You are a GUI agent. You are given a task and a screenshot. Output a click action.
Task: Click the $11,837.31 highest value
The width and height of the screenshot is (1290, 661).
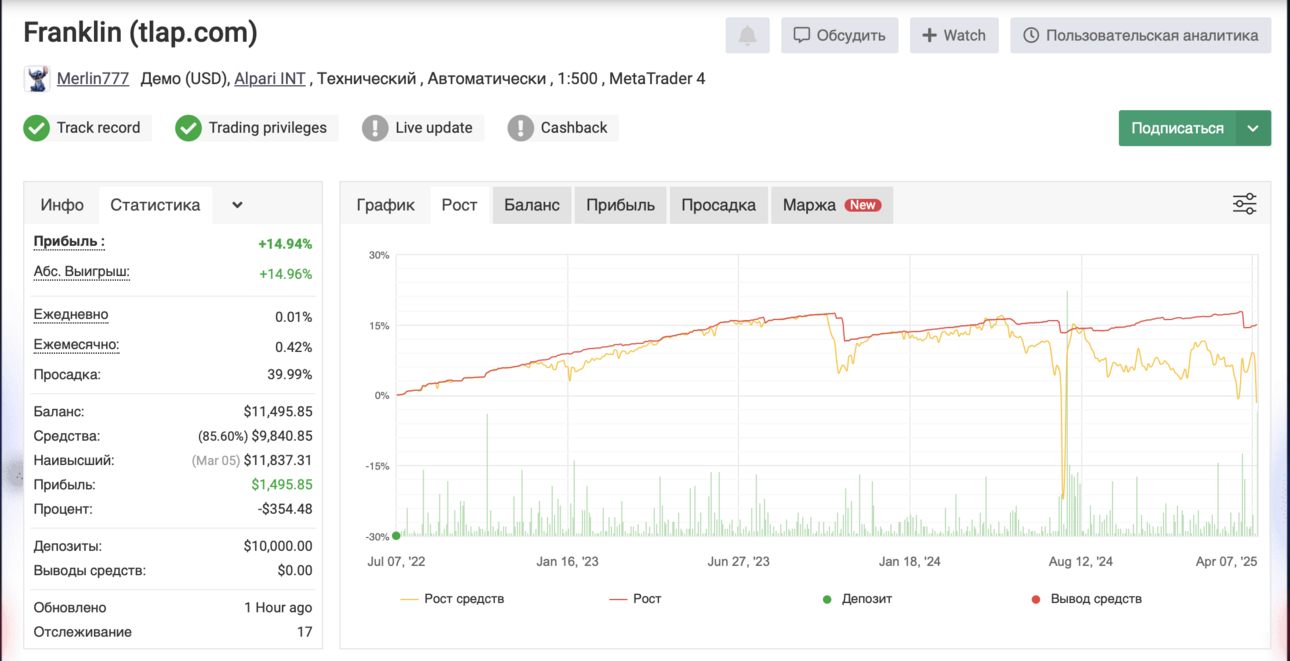278,461
